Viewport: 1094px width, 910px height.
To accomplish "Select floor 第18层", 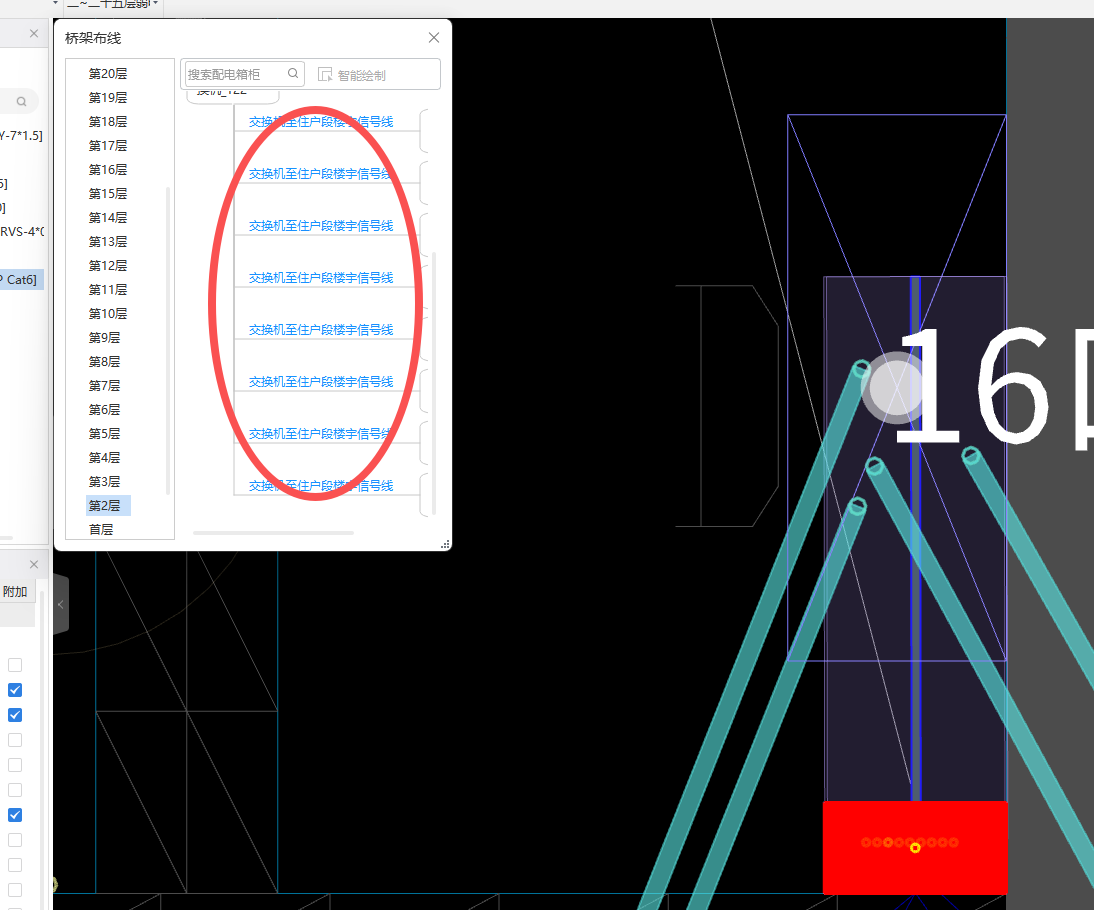I will click(x=108, y=122).
